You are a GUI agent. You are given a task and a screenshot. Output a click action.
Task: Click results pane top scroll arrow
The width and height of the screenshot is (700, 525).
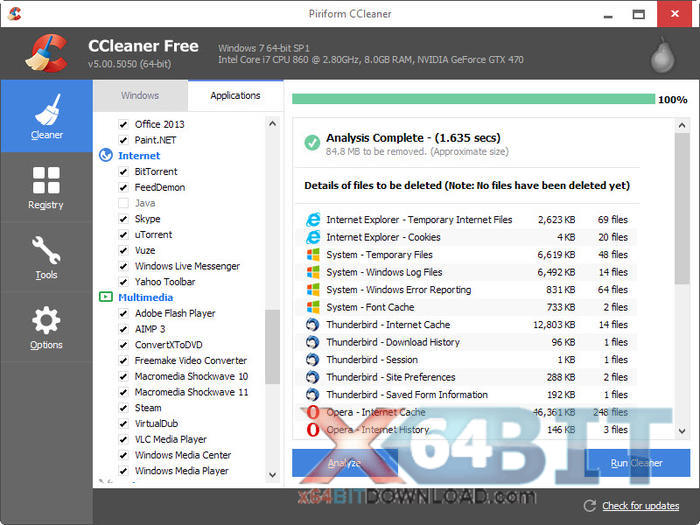click(x=682, y=125)
